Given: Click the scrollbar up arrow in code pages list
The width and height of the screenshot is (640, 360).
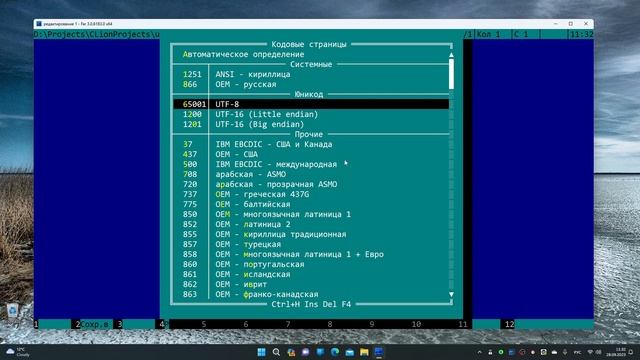Looking at the screenshot, I should point(451,55).
